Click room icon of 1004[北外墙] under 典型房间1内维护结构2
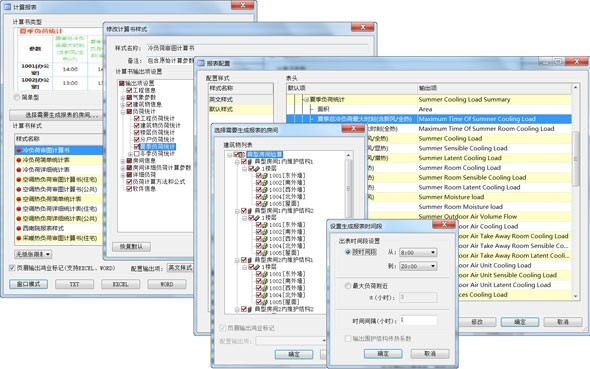The width and height of the screenshot is (590, 369). tap(265, 246)
